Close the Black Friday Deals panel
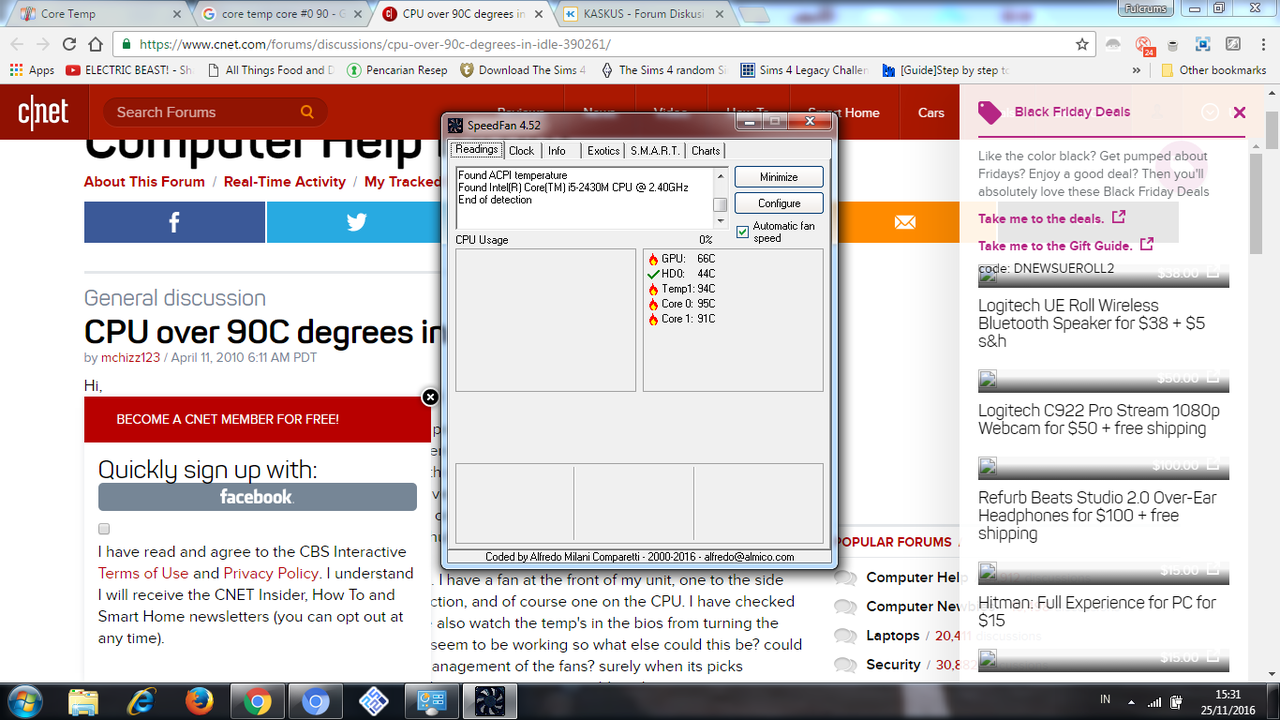This screenshot has height=720, width=1280. click(x=1239, y=112)
